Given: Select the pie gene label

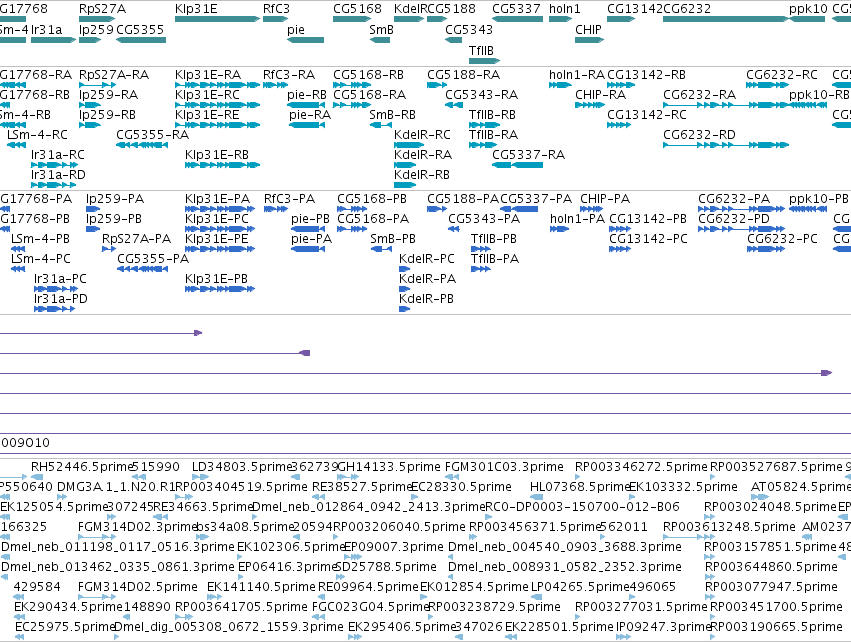Looking at the screenshot, I should pyautogui.click(x=296, y=29).
